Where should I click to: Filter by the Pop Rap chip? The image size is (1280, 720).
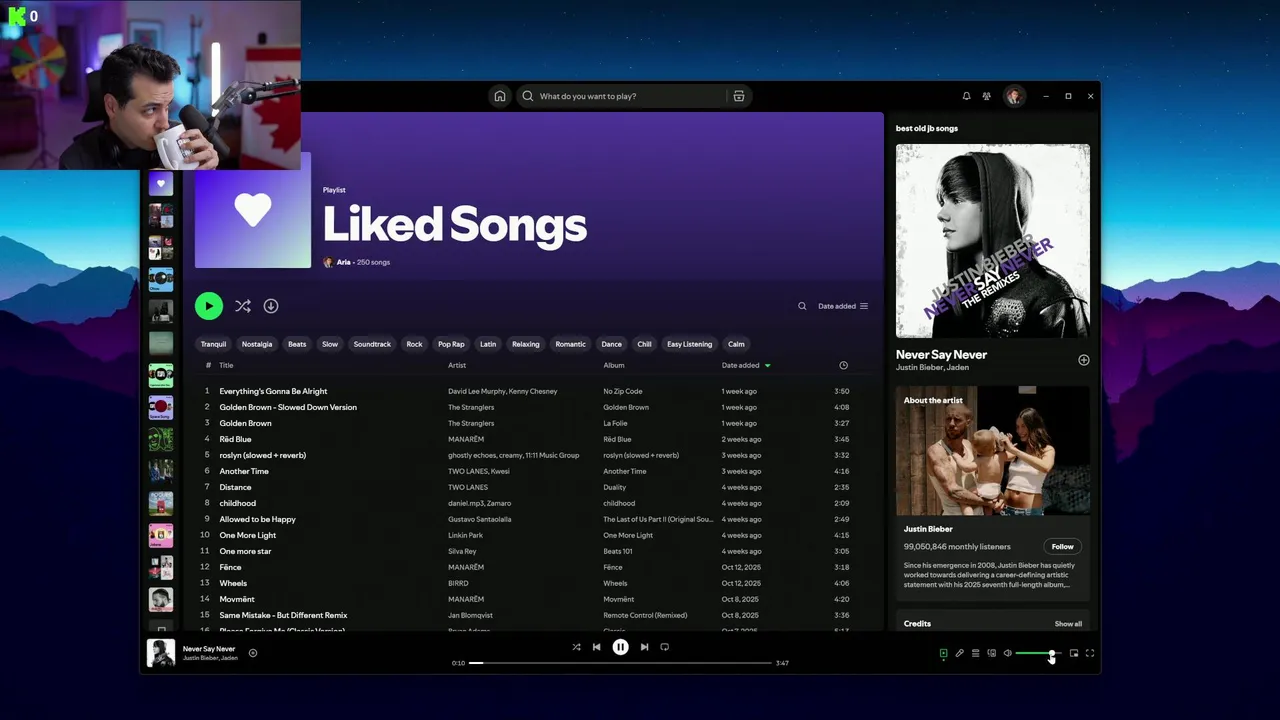(451, 344)
